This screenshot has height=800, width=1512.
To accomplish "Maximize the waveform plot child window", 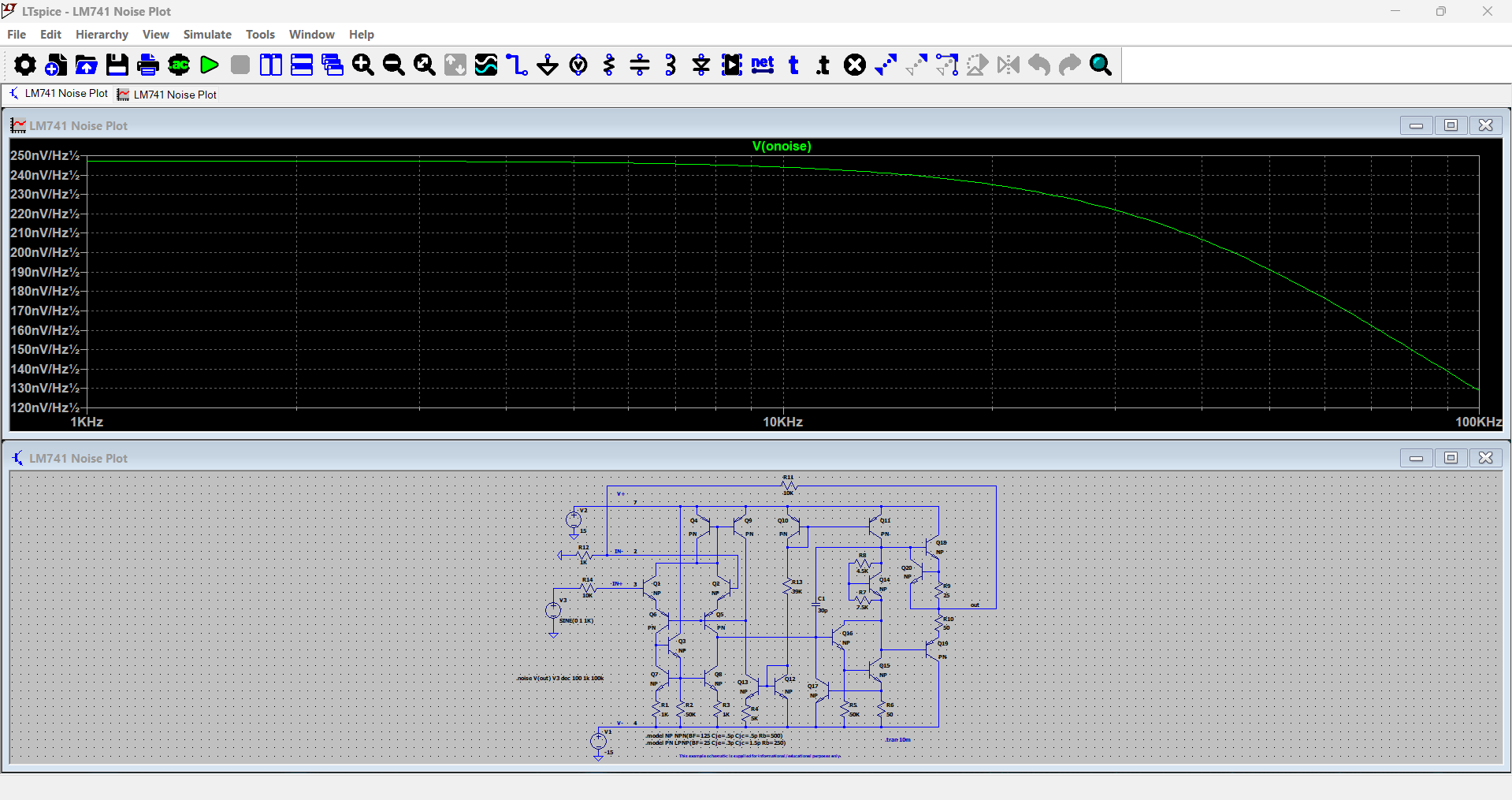I will point(1451,126).
